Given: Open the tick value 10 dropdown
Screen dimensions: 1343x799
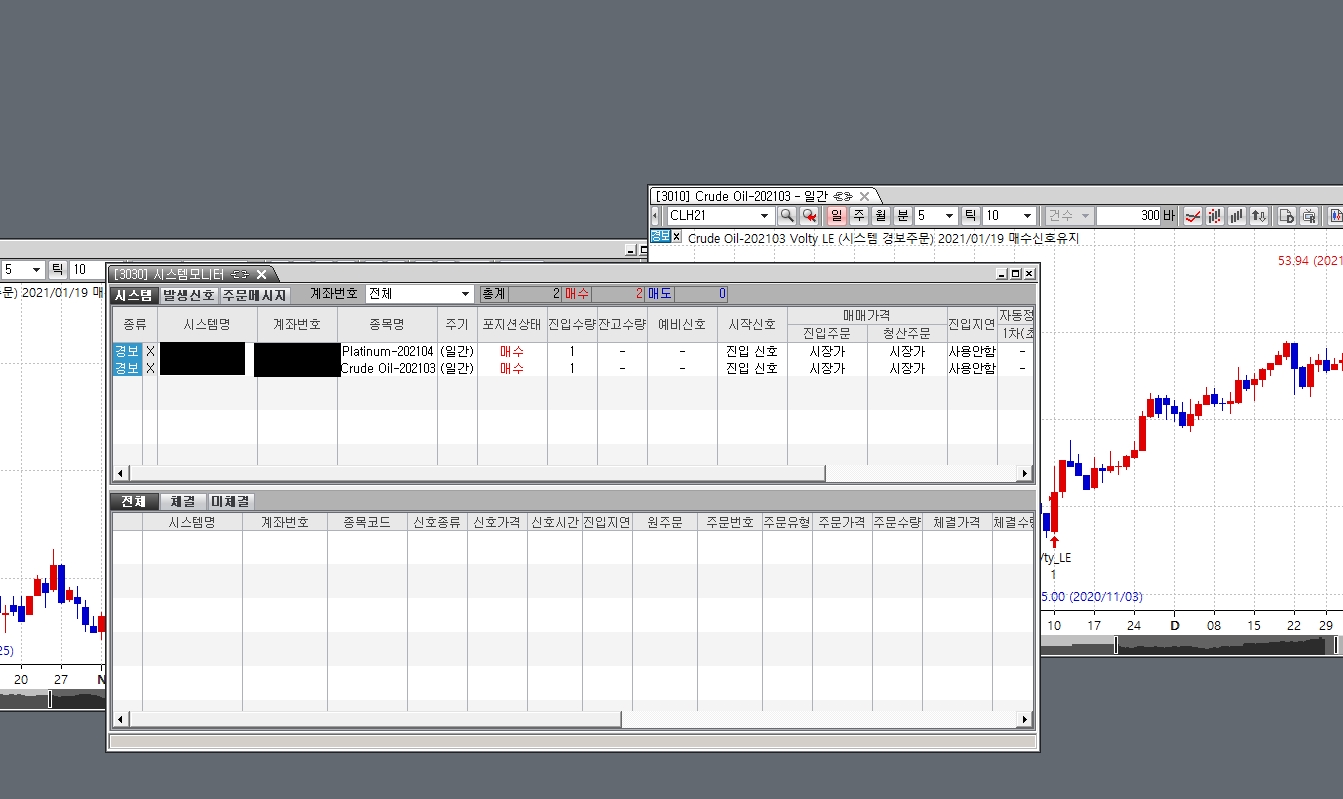Looking at the screenshot, I should [1027, 216].
